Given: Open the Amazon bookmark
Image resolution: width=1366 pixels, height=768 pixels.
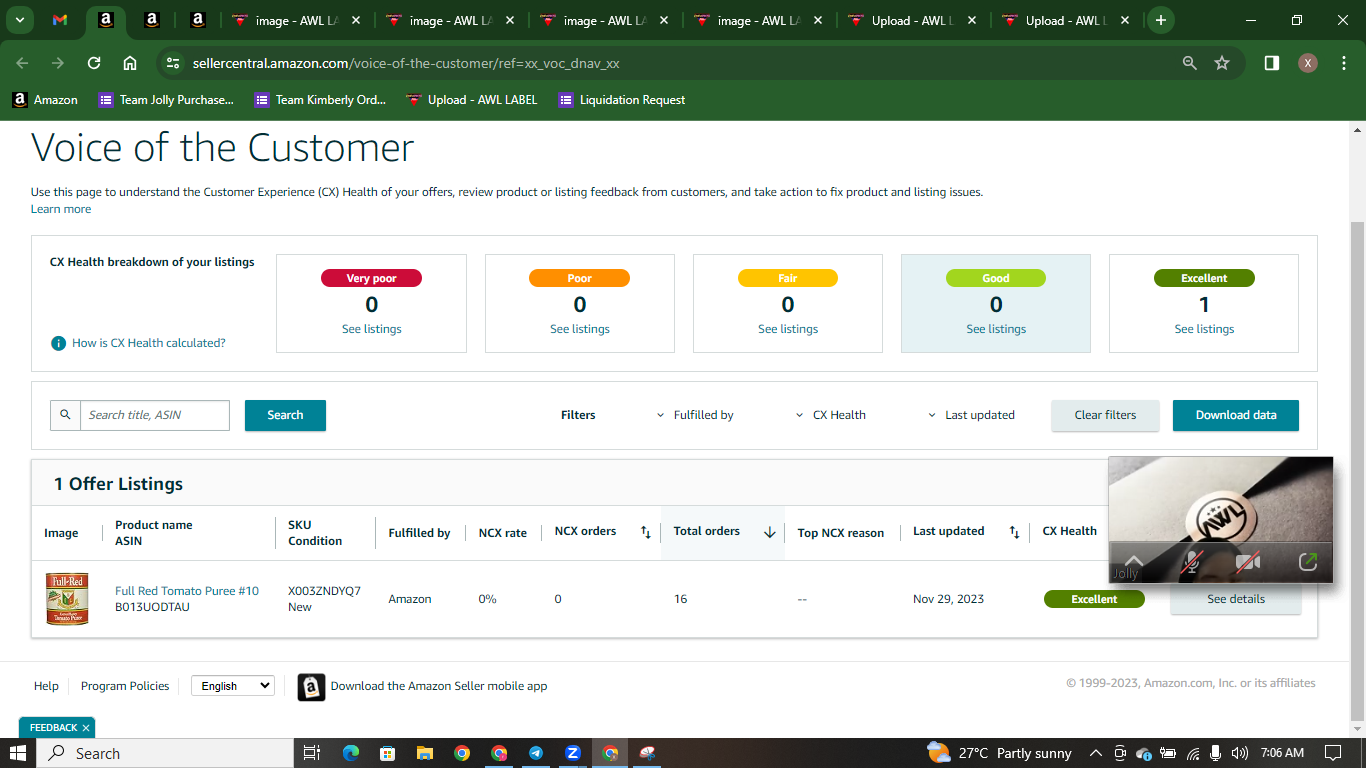Looking at the screenshot, I should pos(45,100).
